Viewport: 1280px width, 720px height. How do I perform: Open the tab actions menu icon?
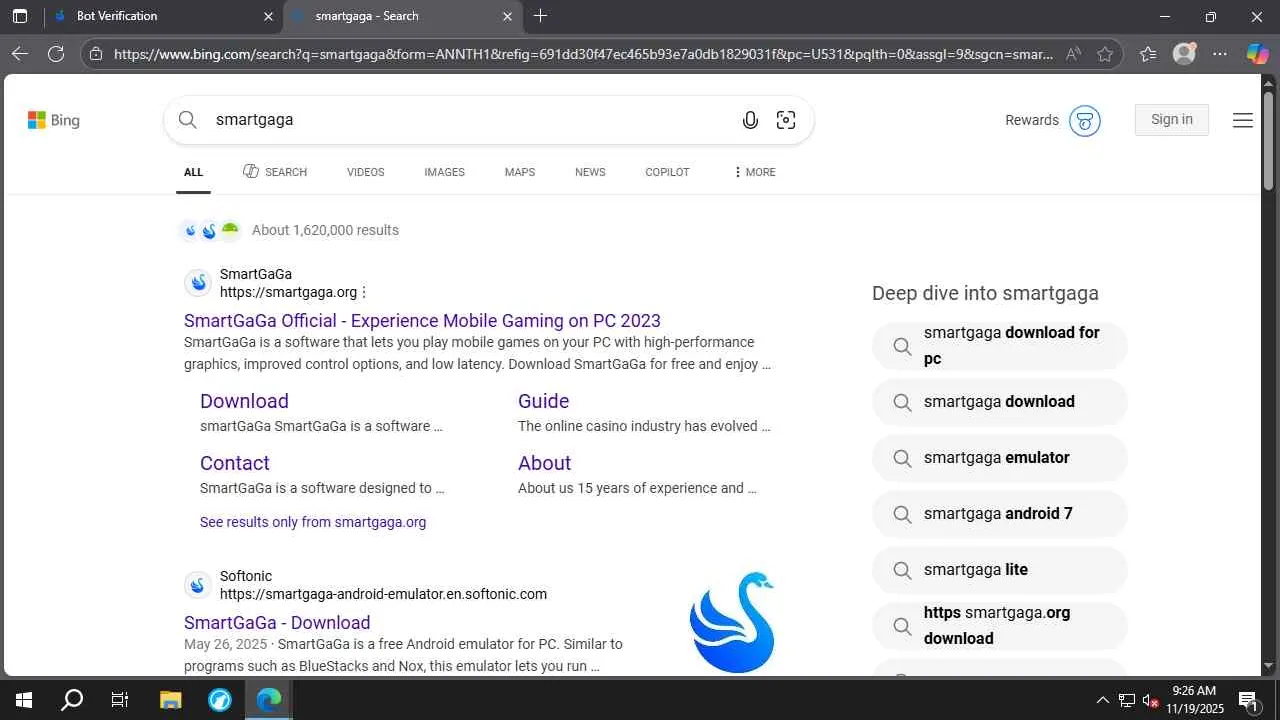pos(20,16)
